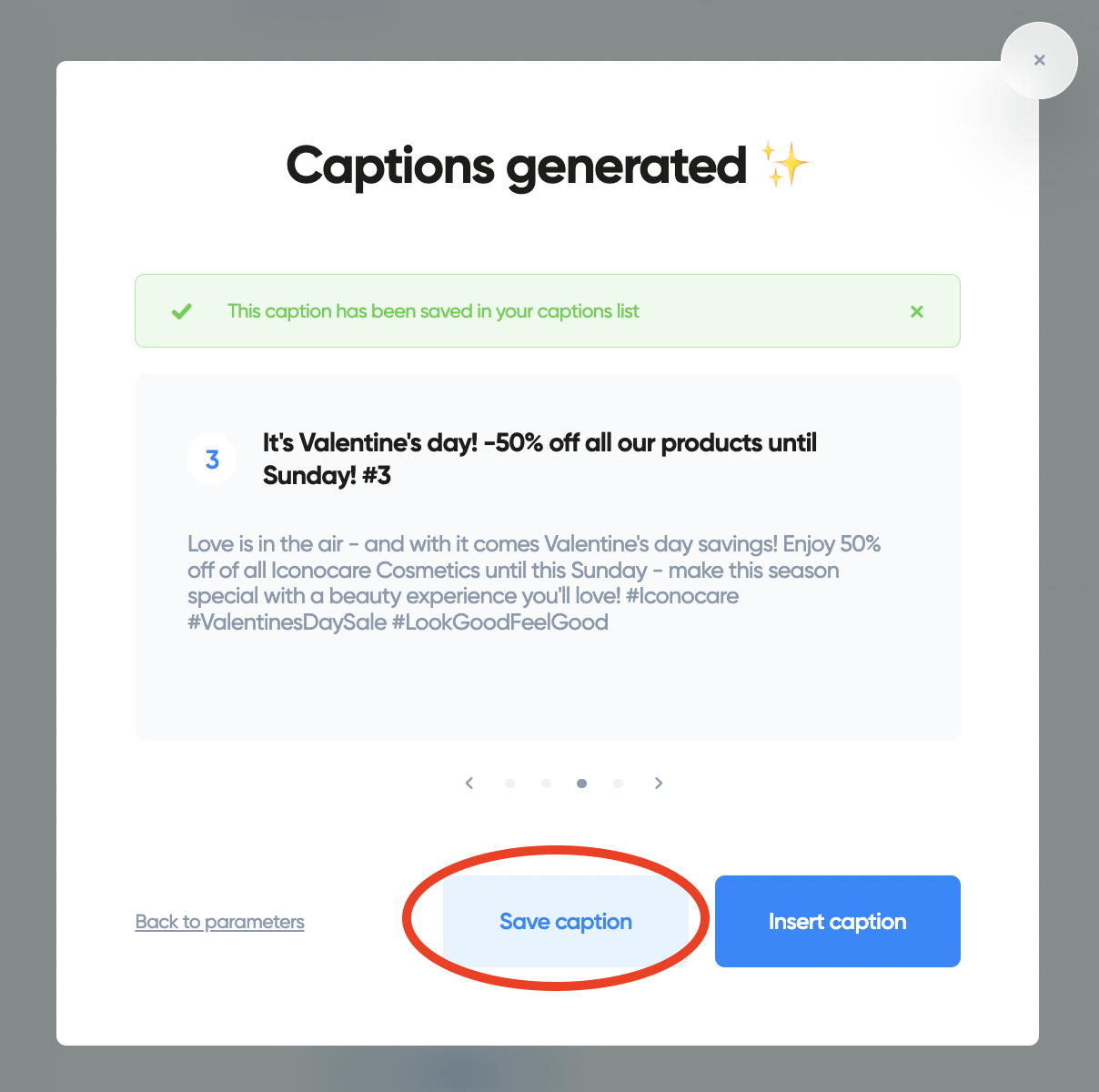
Task: Select the last carousel dot
Action: pos(619,783)
